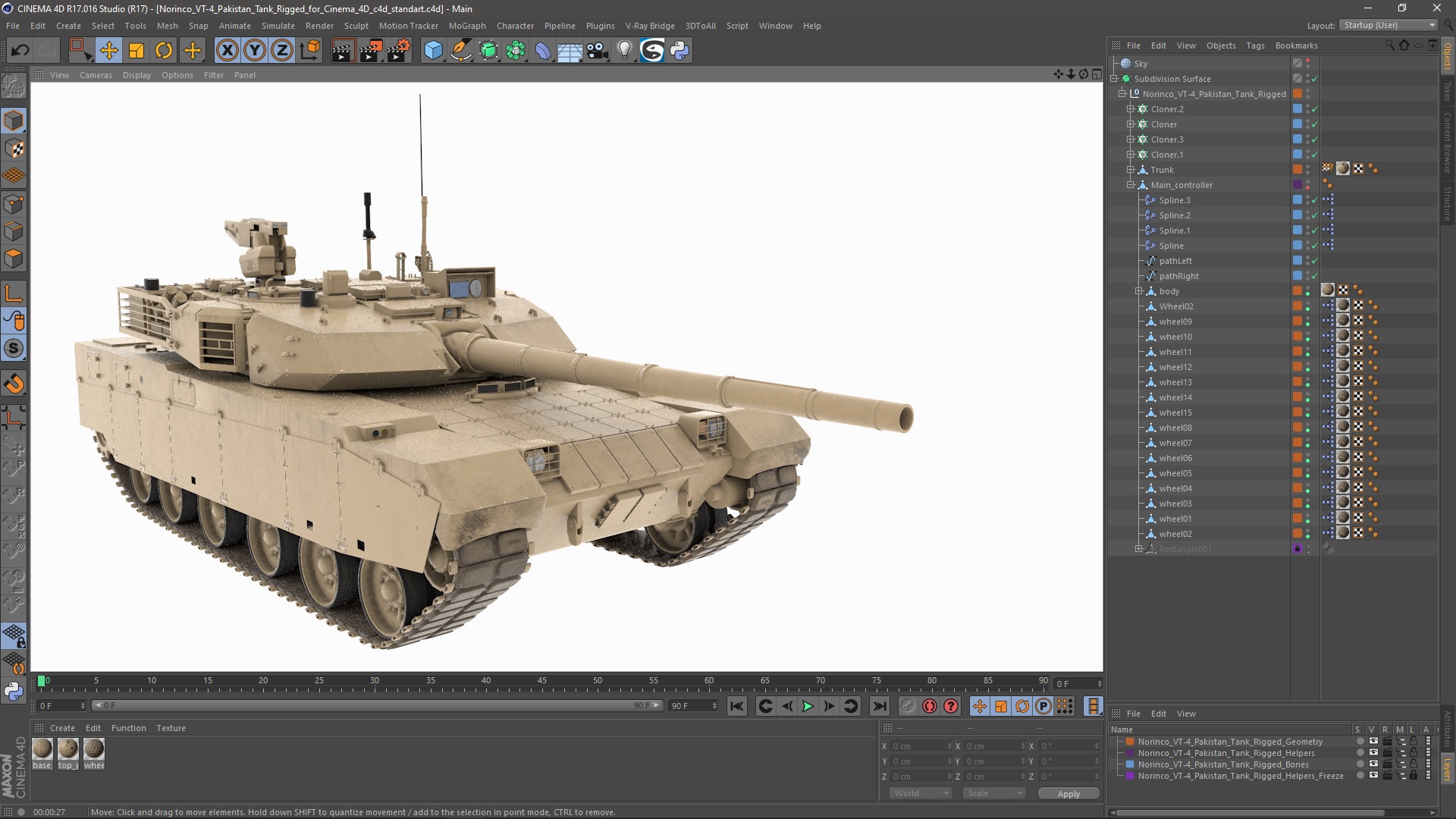Toggle the pathLeft enable checkmark

pyautogui.click(x=1315, y=261)
